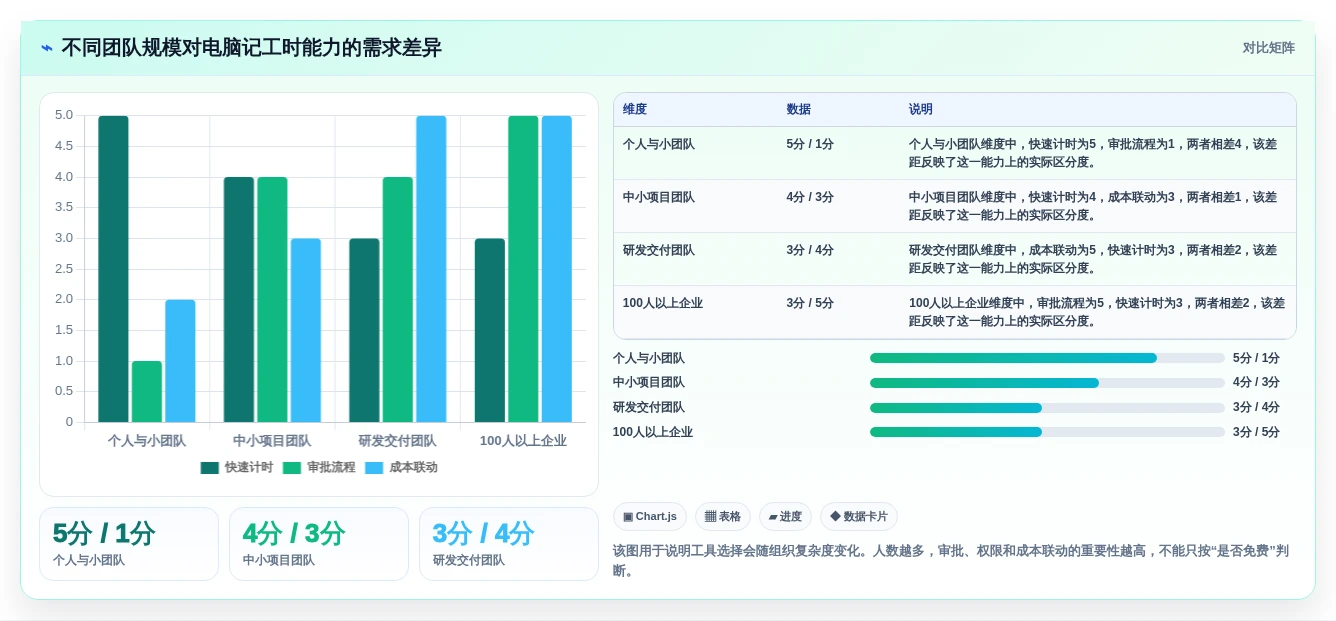Screen dimensions: 1336x621
Task: Toggle the 成本联动 legend entry
Action: (x=401, y=467)
